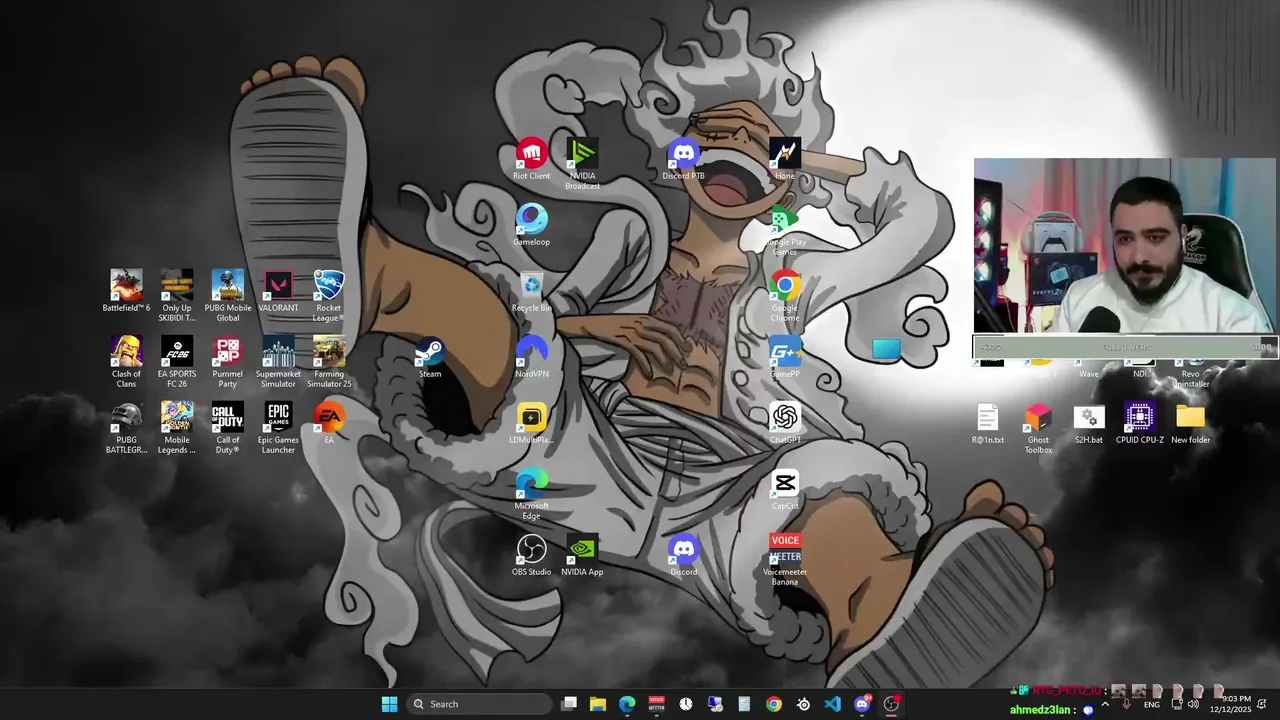The height and width of the screenshot is (720, 1280).
Task: Select the Google Play Games shortcut
Action: 785,230
